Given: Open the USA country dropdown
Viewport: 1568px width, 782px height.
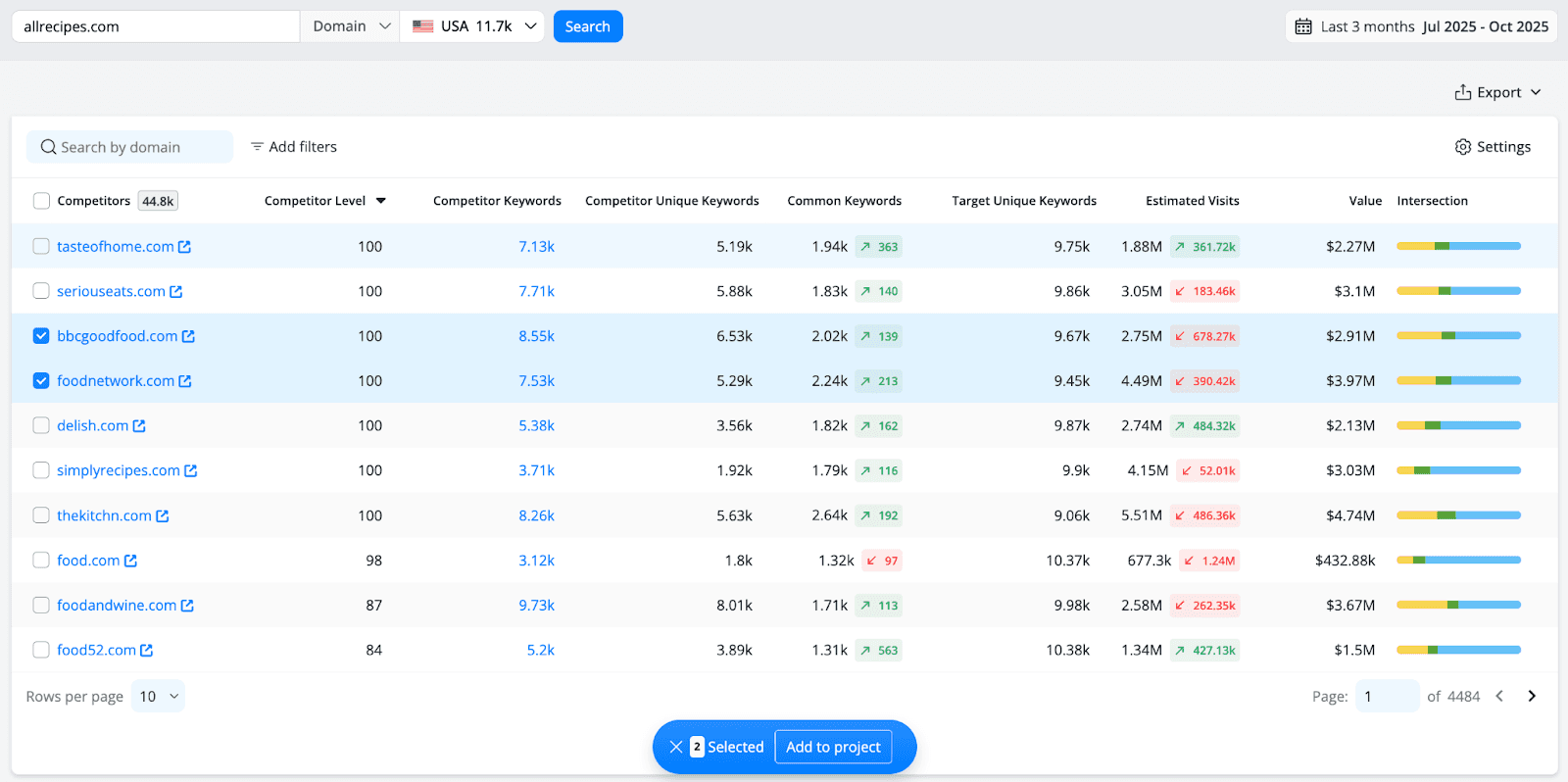Looking at the screenshot, I should click(472, 26).
